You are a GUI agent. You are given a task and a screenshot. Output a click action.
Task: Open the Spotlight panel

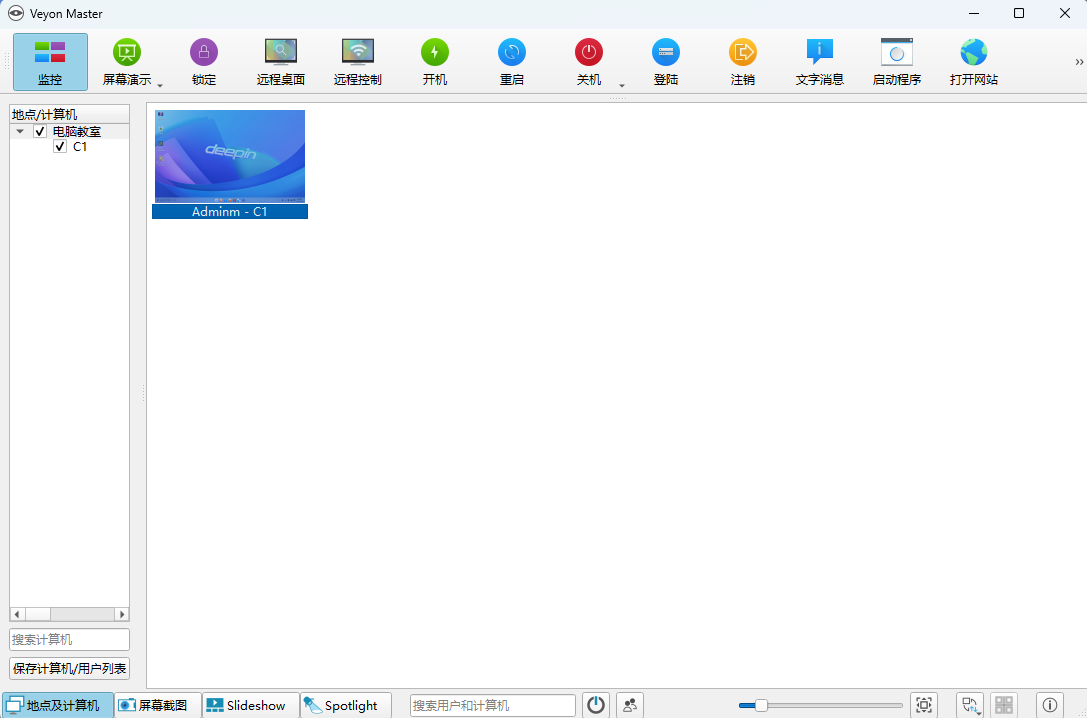coord(346,706)
